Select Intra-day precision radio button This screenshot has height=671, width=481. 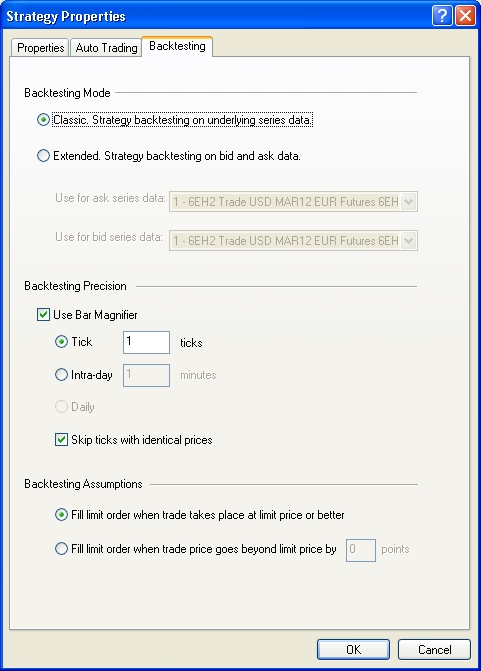coord(61,375)
